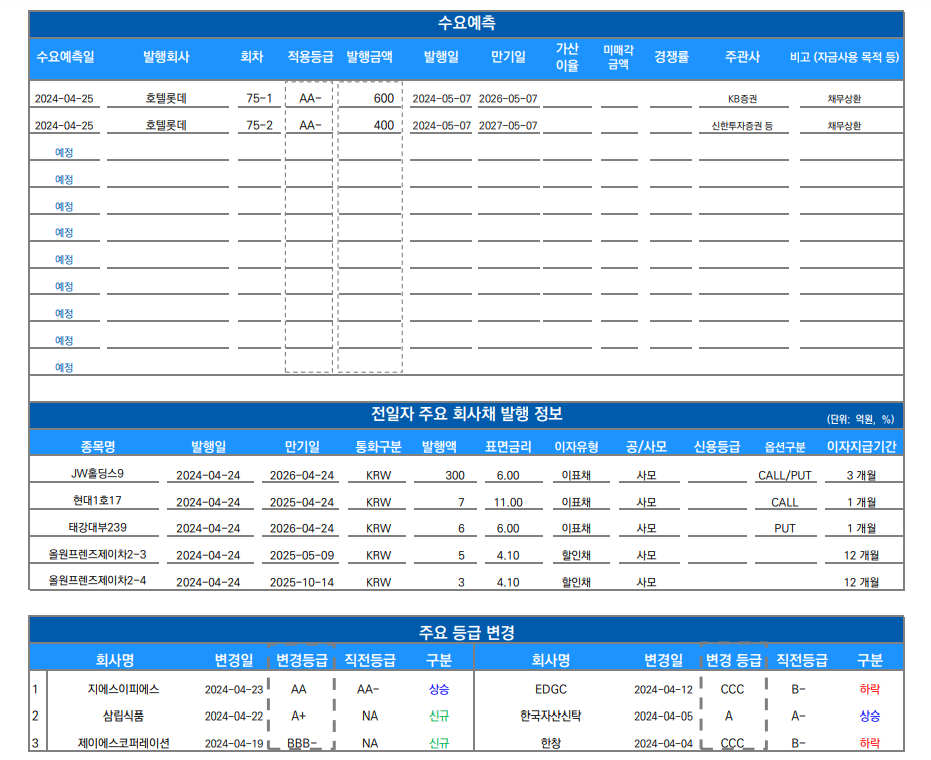Image resolution: width=931 pixels, height=760 pixels.
Task: Click the 전일자 주요 회사채 발행 정보 title
Action: 466,415
